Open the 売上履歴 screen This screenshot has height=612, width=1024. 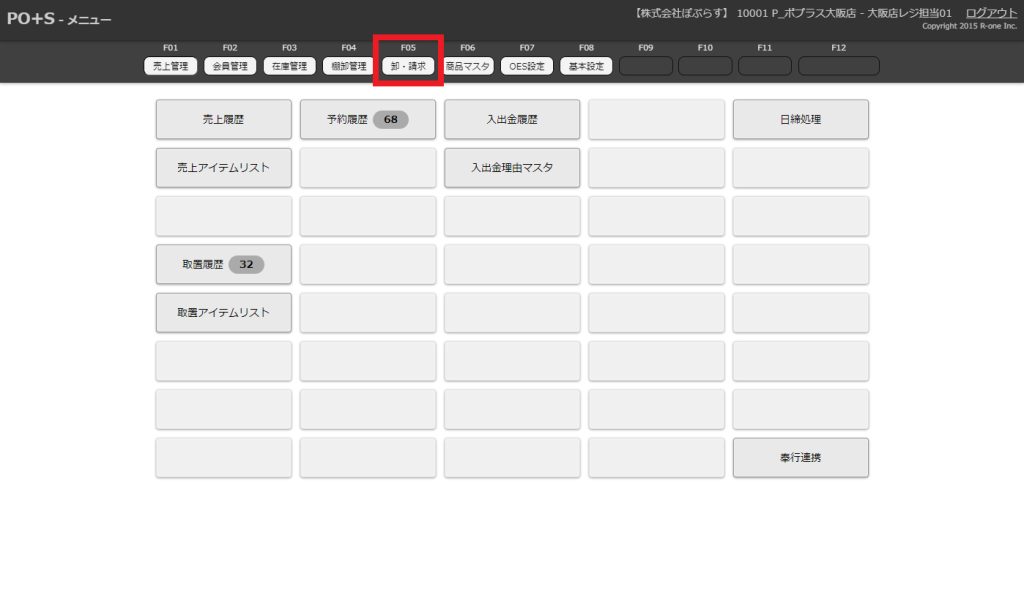click(x=224, y=119)
